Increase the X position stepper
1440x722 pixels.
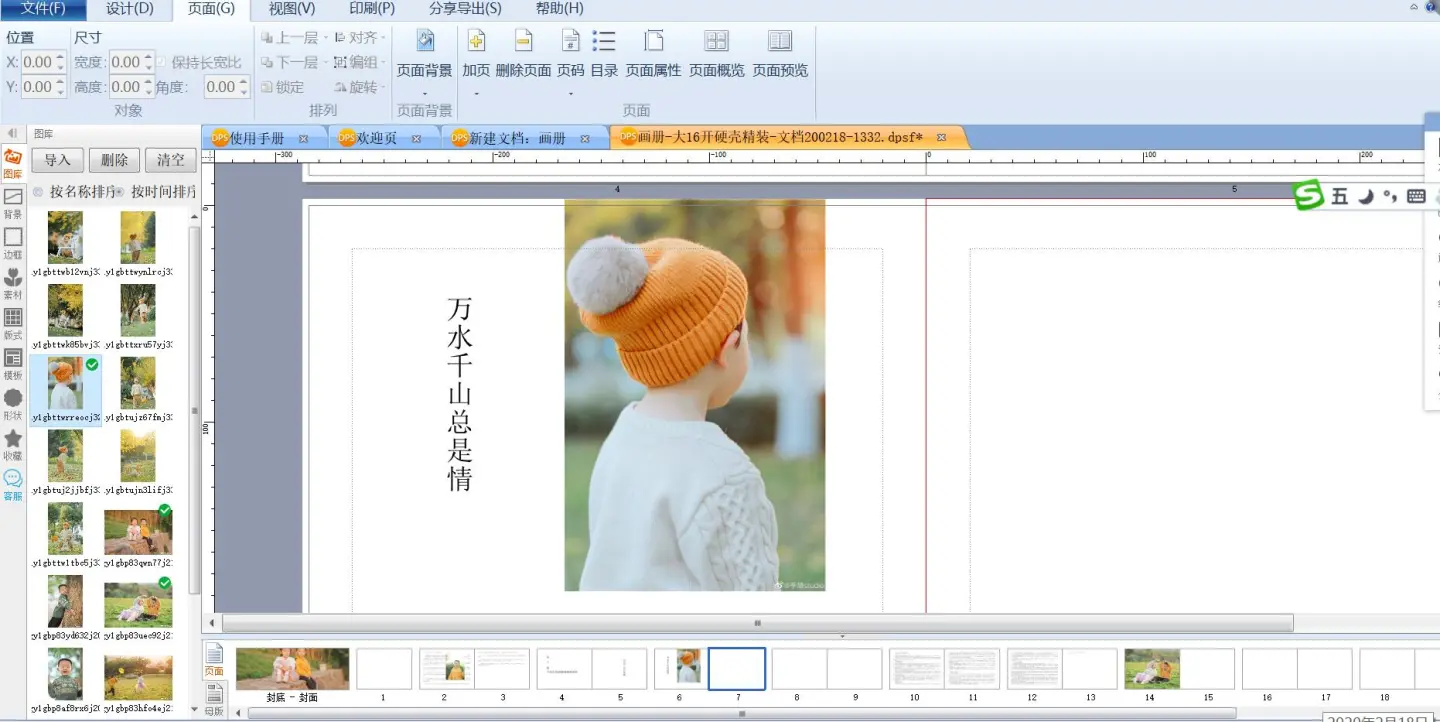pyautogui.click(x=60, y=57)
